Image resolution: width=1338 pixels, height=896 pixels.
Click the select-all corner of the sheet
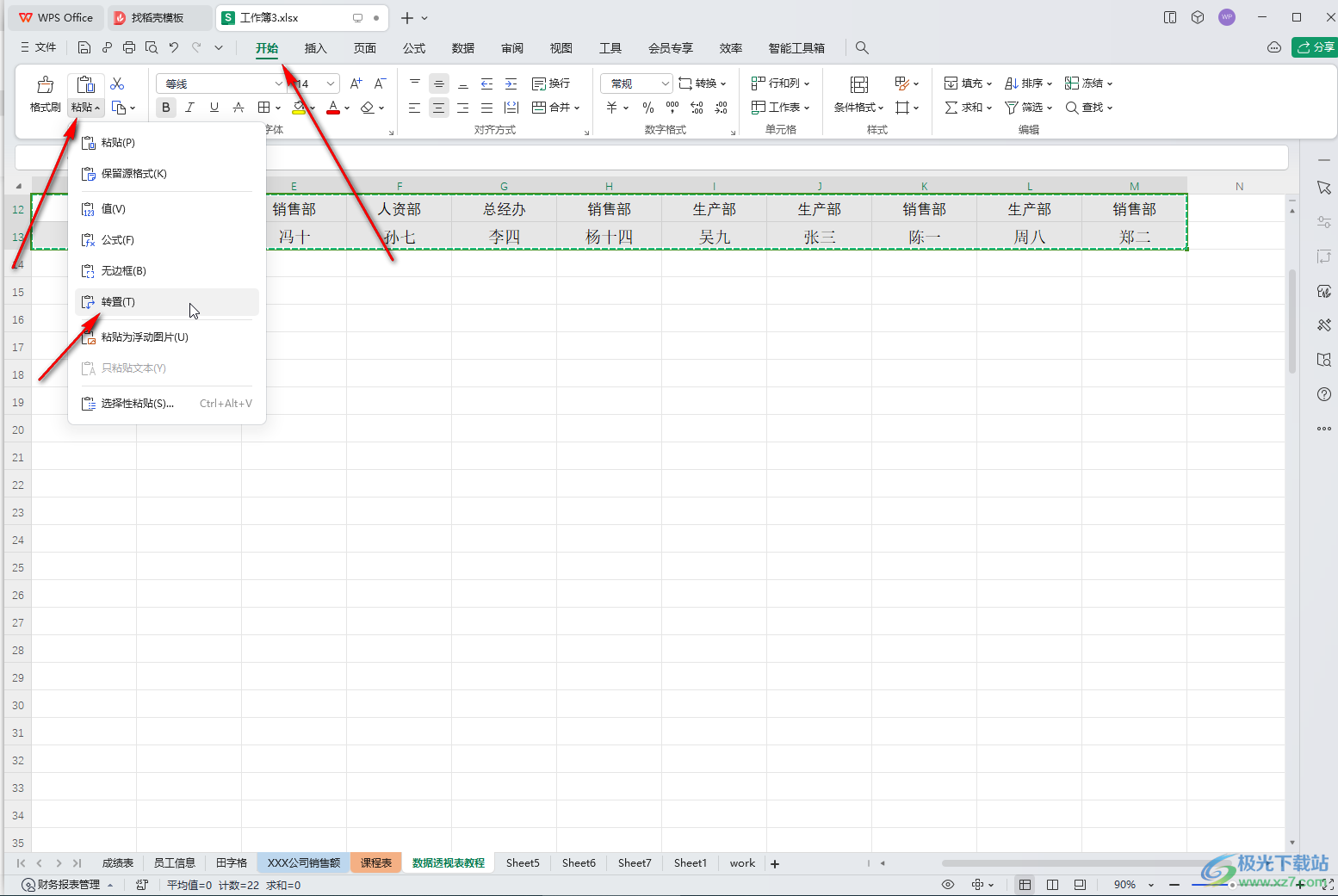18,186
